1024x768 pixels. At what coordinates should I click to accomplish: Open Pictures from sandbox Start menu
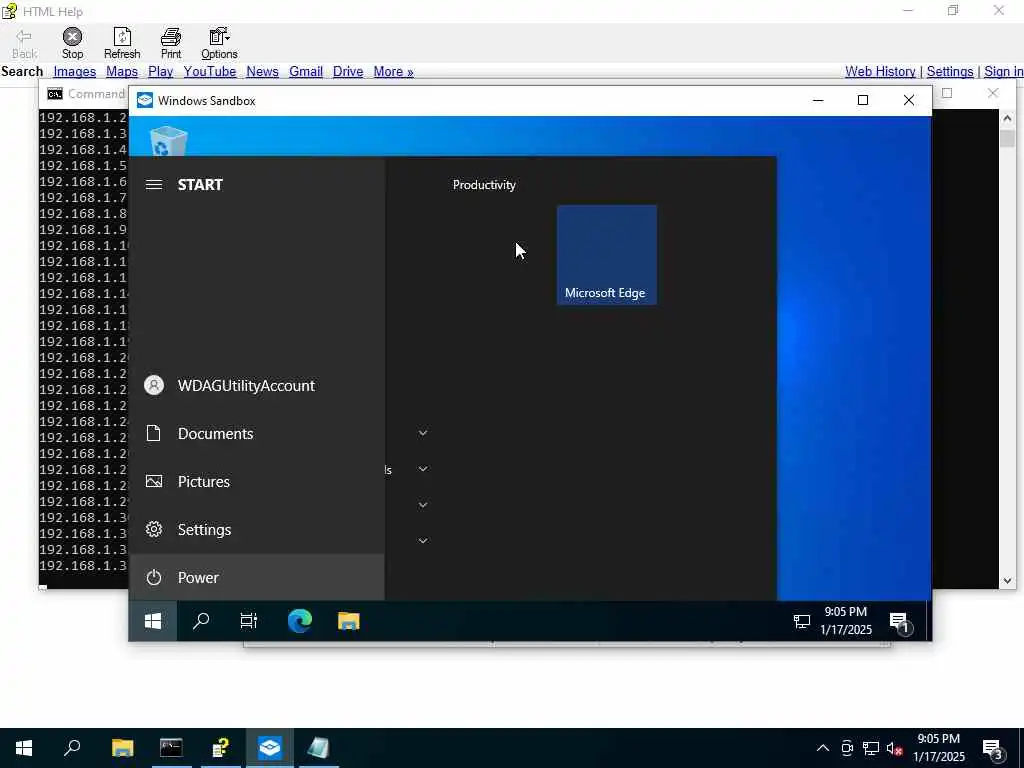click(x=257, y=481)
